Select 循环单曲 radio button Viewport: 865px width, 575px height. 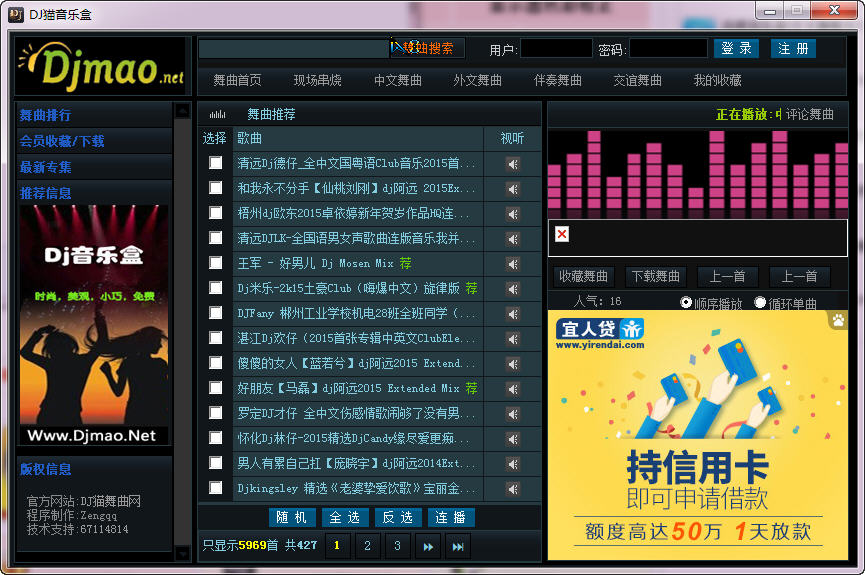(760, 302)
